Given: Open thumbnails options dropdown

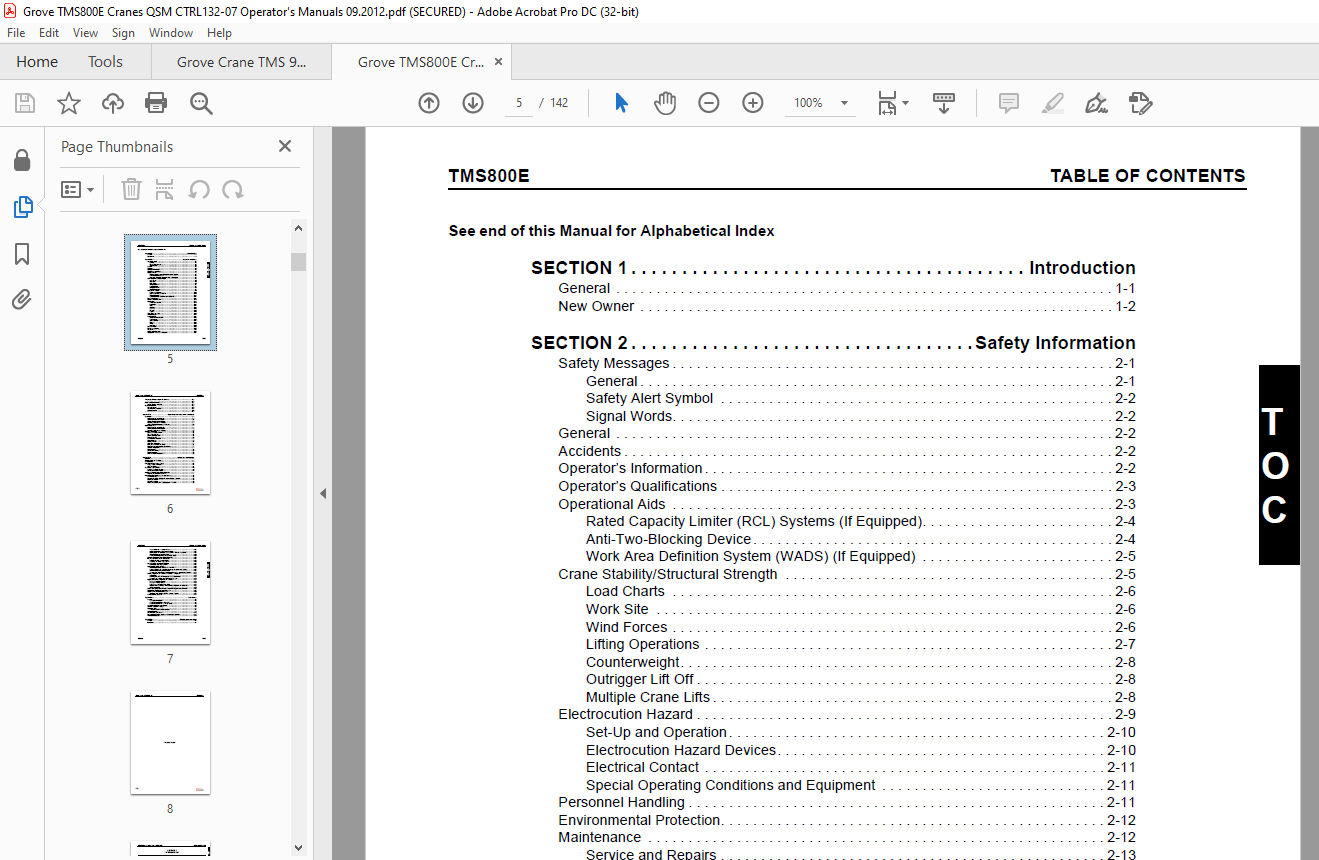Looking at the screenshot, I should (x=77, y=189).
